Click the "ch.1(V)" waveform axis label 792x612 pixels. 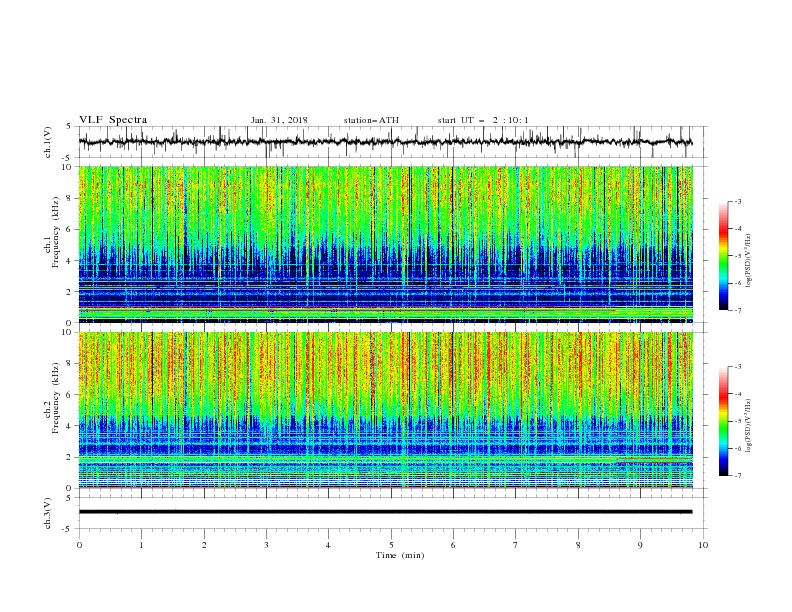pyautogui.click(x=48, y=142)
